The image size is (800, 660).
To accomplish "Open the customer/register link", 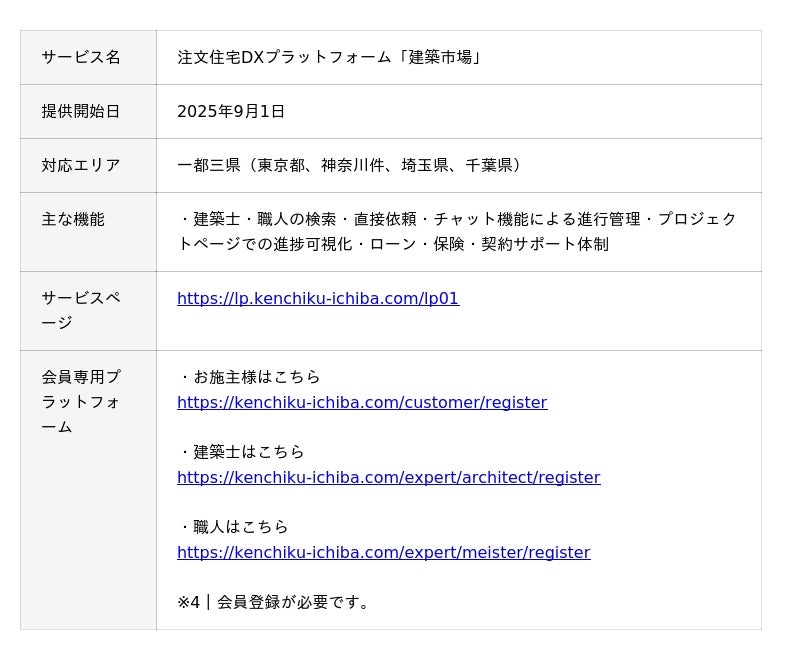I will pyautogui.click(x=362, y=402).
